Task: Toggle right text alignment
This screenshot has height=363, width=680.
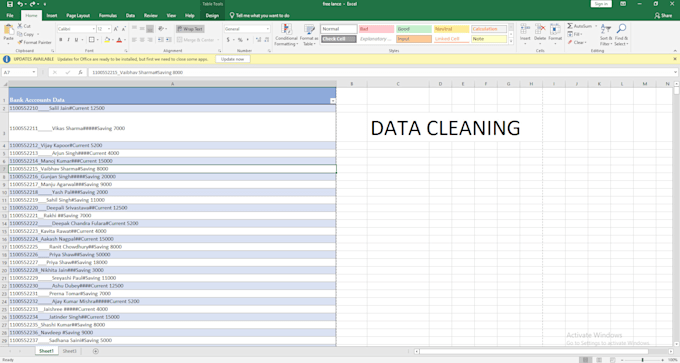Action: (x=150, y=40)
